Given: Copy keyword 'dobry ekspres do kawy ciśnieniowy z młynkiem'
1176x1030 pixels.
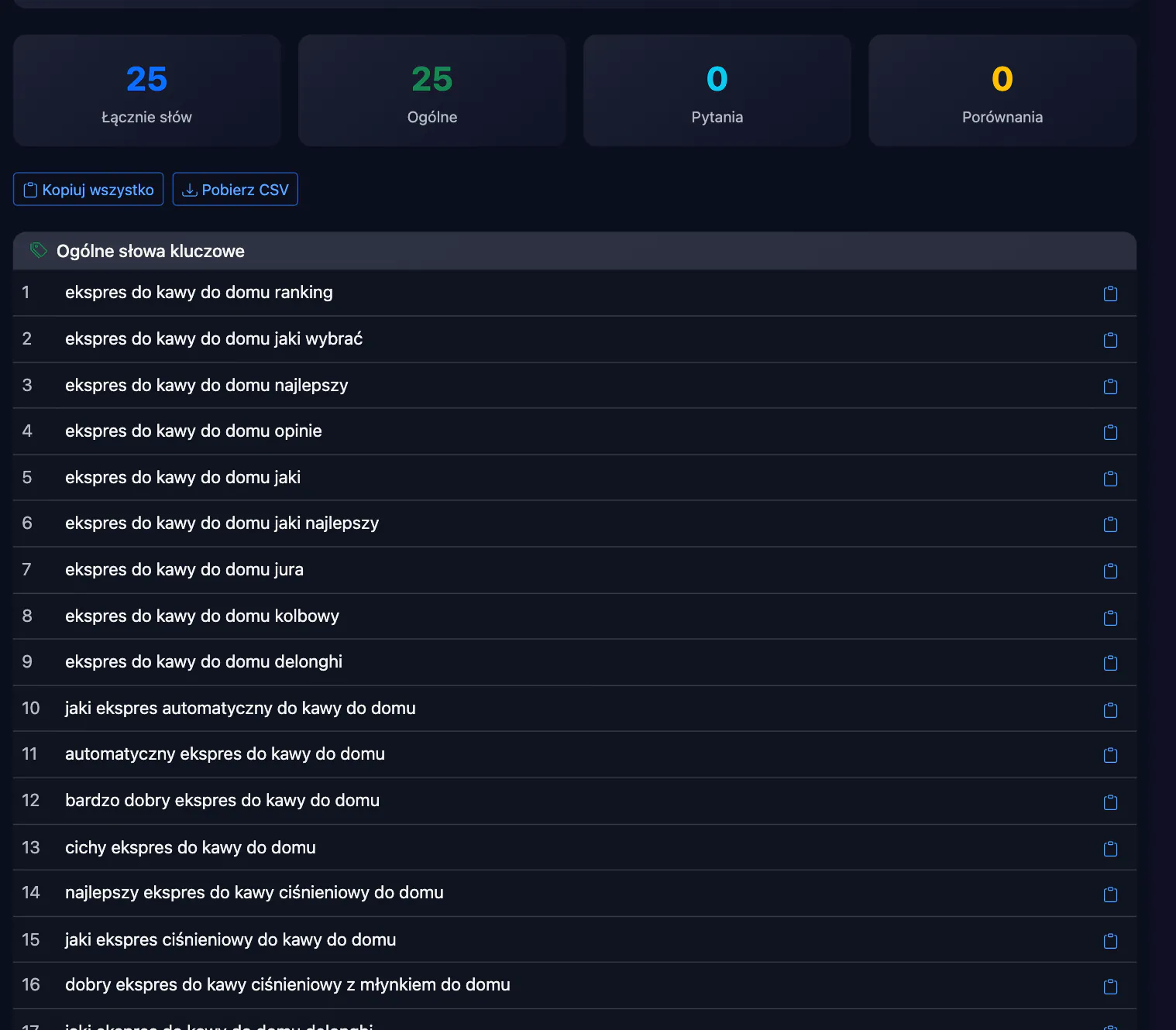Looking at the screenshot, I should [x=1110, y=986].
